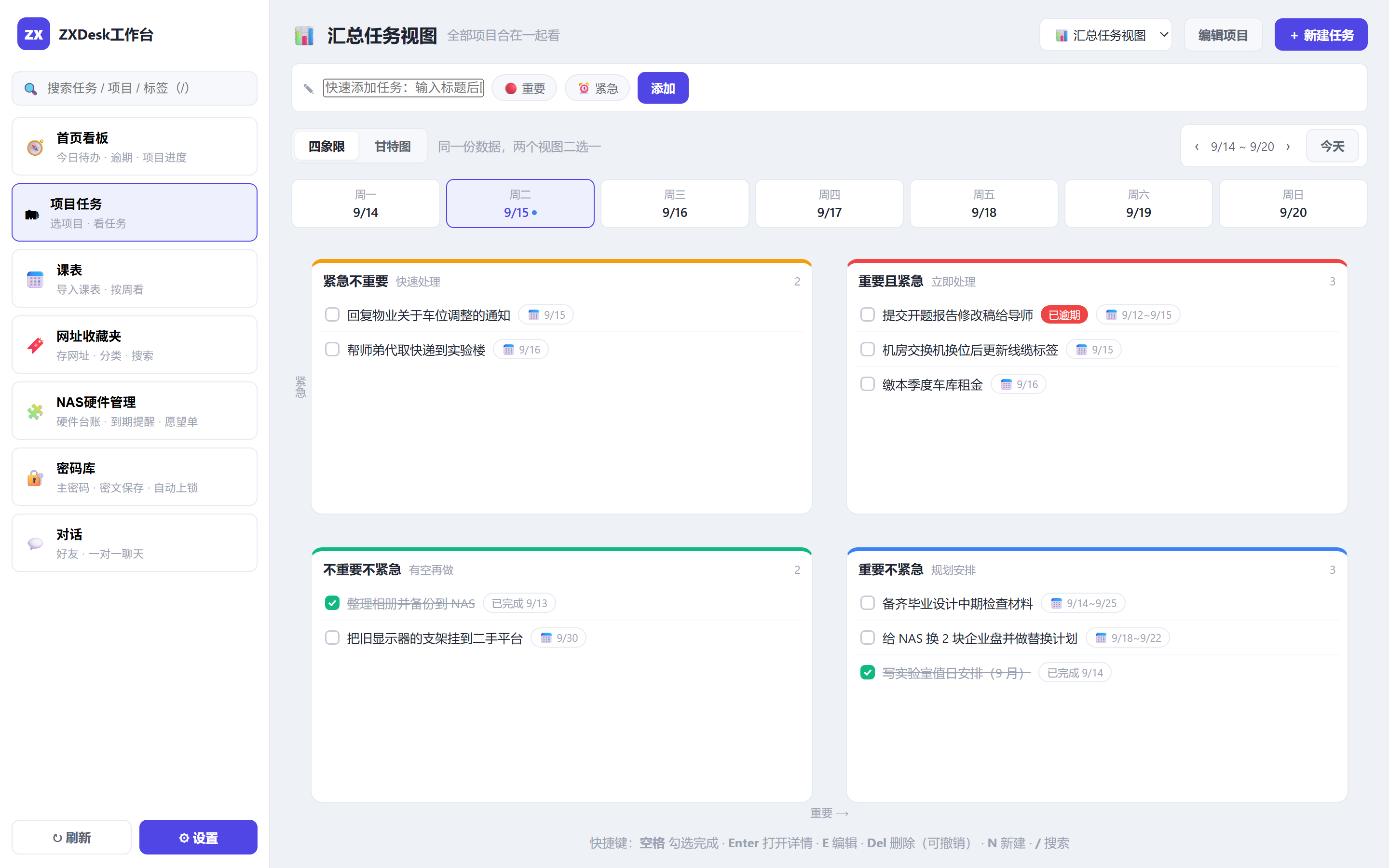Click the speech bubble icon for 对话
The height and width of the screenshot is (868, 1389).
35,543
